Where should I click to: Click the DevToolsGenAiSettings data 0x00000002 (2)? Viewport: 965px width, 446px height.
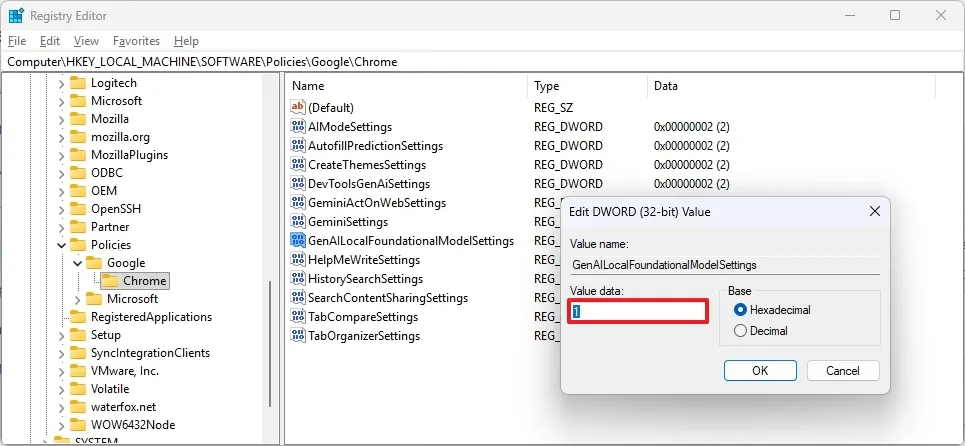click(692, 184)
